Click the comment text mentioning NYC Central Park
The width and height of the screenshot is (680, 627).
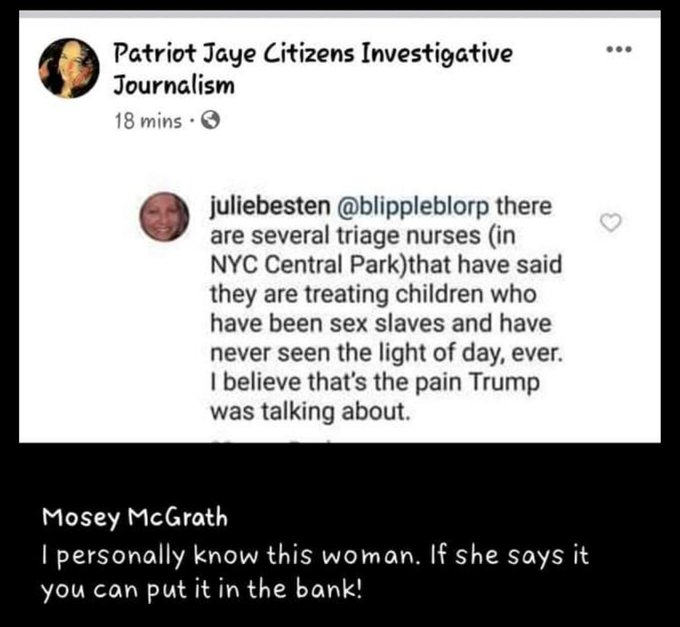click(386, 309)
